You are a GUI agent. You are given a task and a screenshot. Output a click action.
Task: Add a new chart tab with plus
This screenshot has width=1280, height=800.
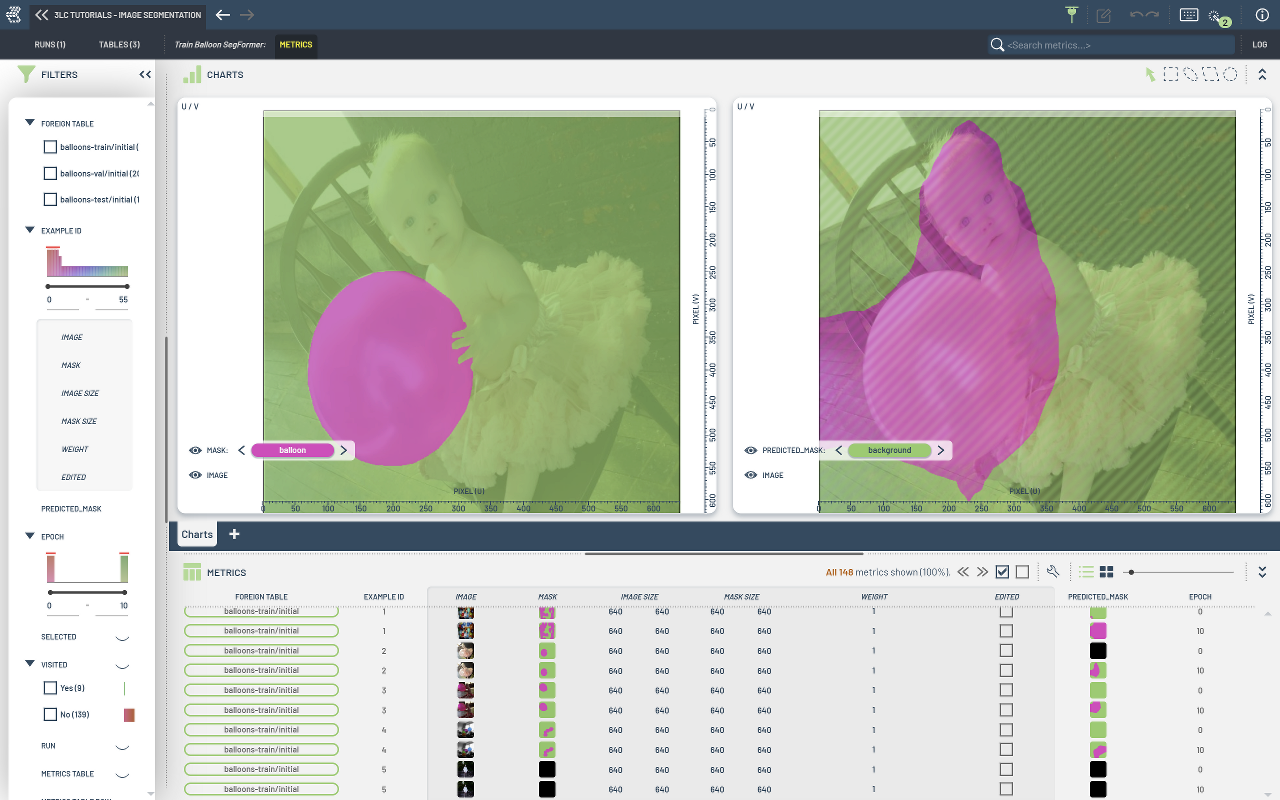click(235, 534)
